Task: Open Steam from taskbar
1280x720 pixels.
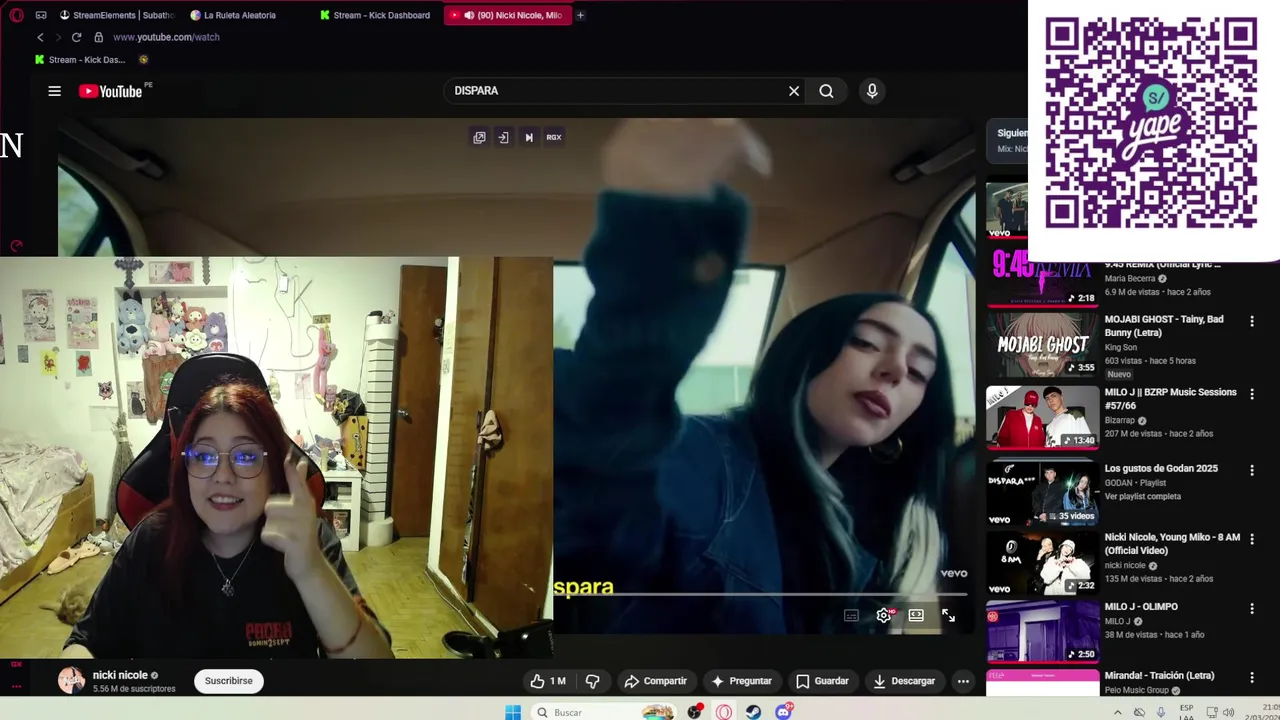Action: point(754,712)
